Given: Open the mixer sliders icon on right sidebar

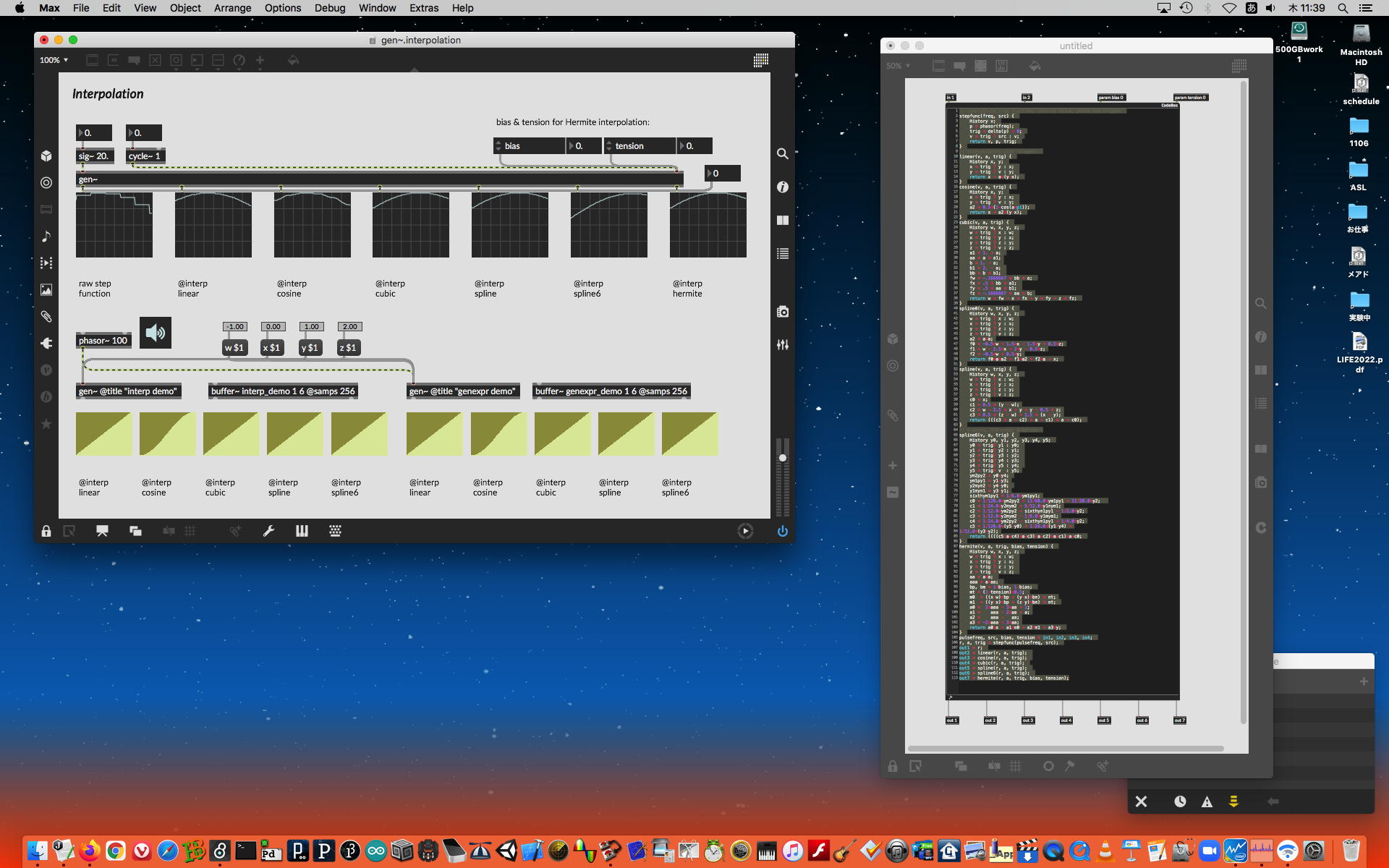Looking at the screenshot, I should (x=782, y=345).
